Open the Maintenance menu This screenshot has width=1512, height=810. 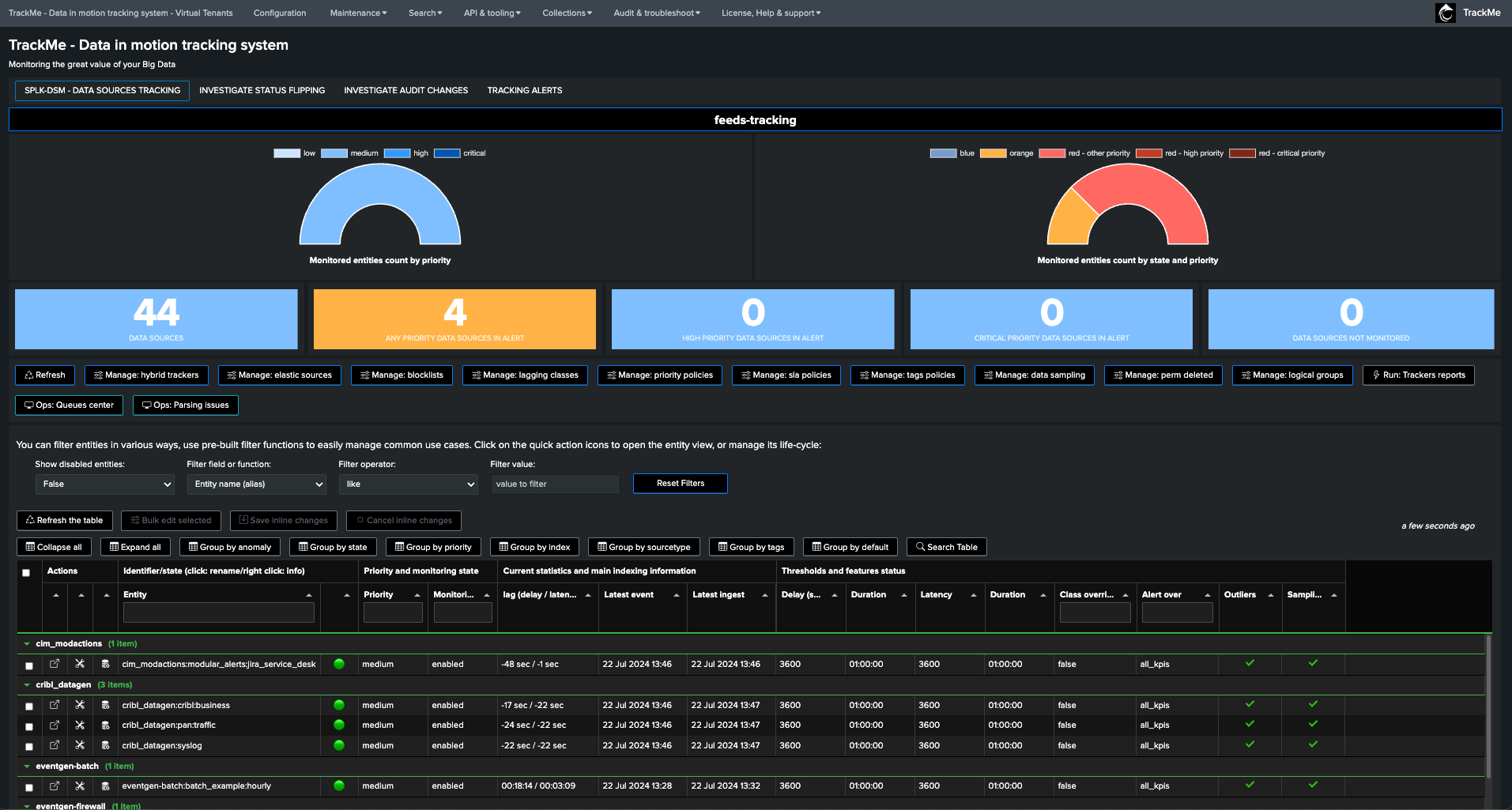pyautogui.click(x=358, y=13)
